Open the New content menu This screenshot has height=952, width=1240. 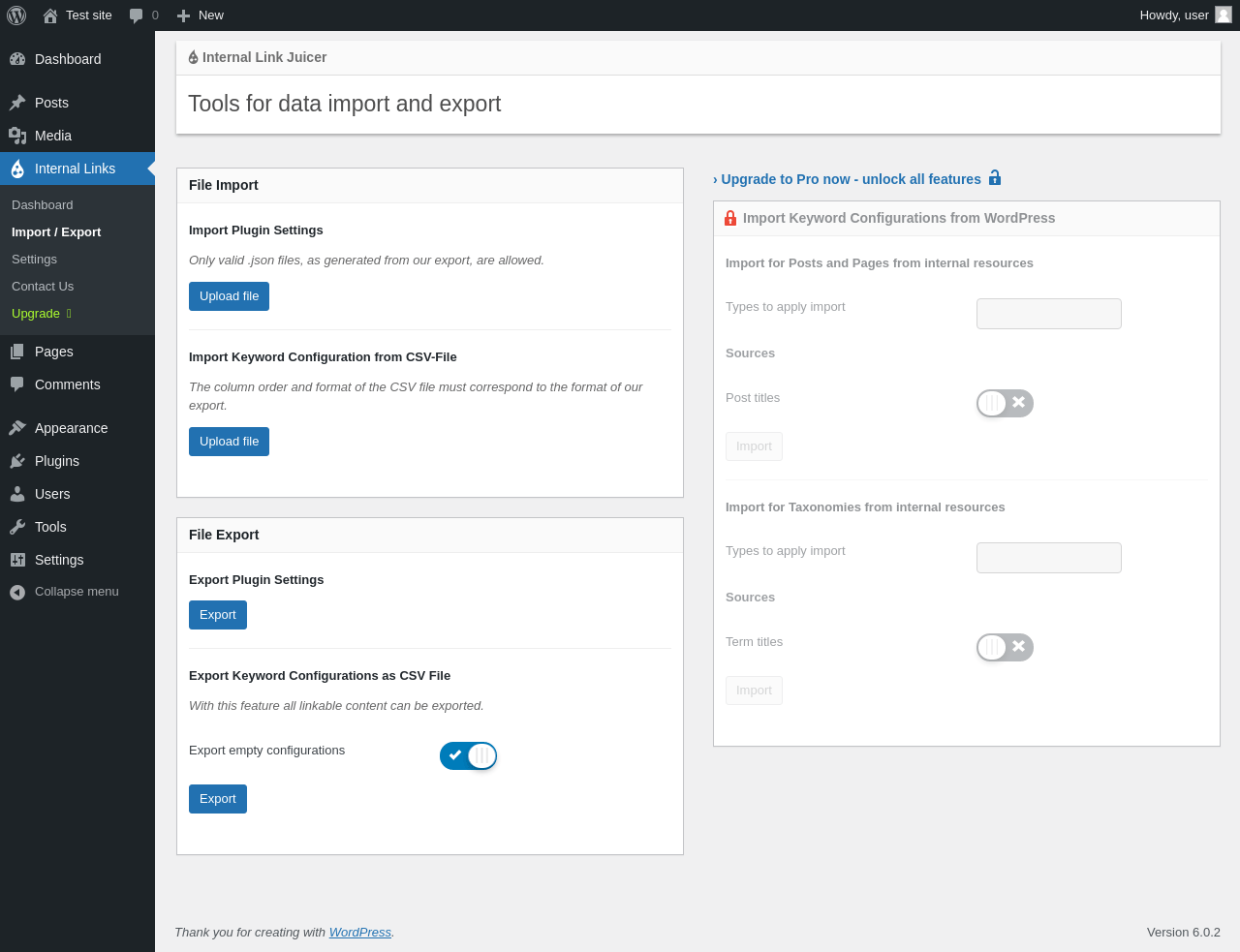tap(201, 15)
